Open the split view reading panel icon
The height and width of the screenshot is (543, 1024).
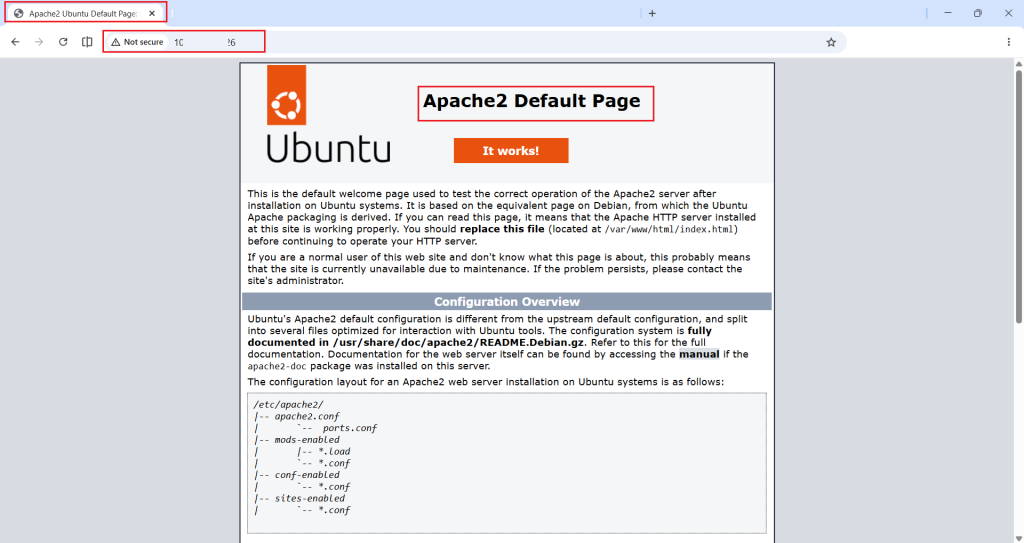point(87,42)
